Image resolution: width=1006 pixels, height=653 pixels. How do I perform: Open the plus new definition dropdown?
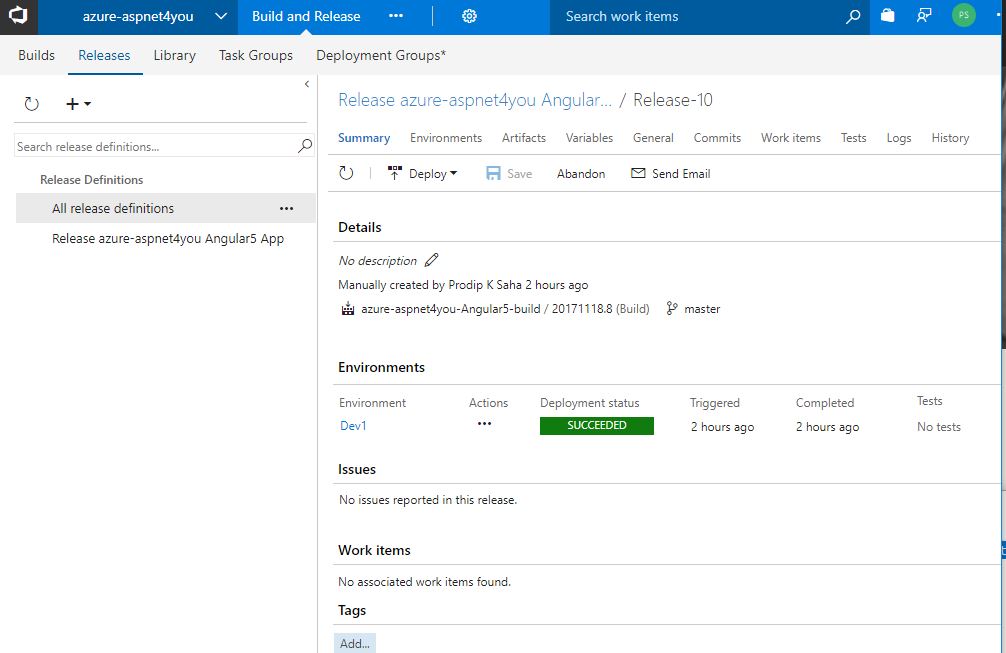pos(78,104)
